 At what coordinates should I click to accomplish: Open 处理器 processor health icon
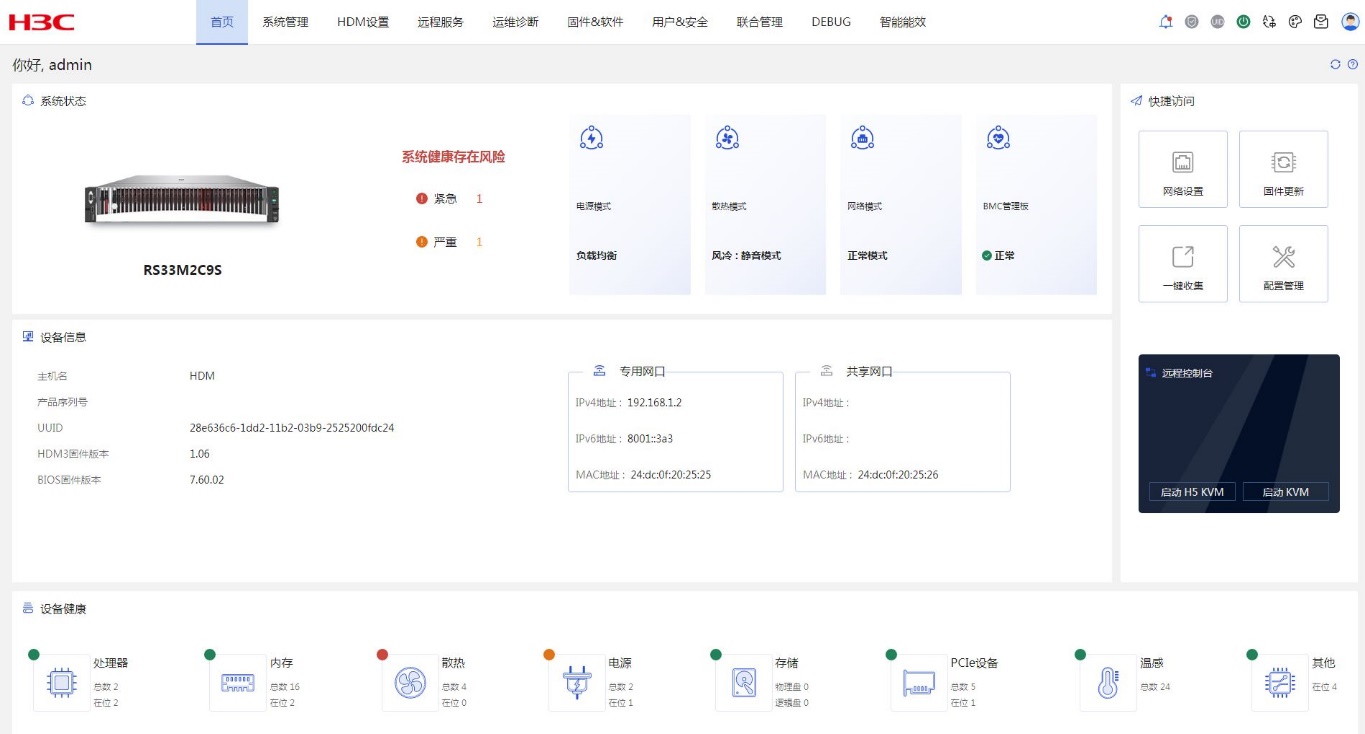click(x=61, y=683)
